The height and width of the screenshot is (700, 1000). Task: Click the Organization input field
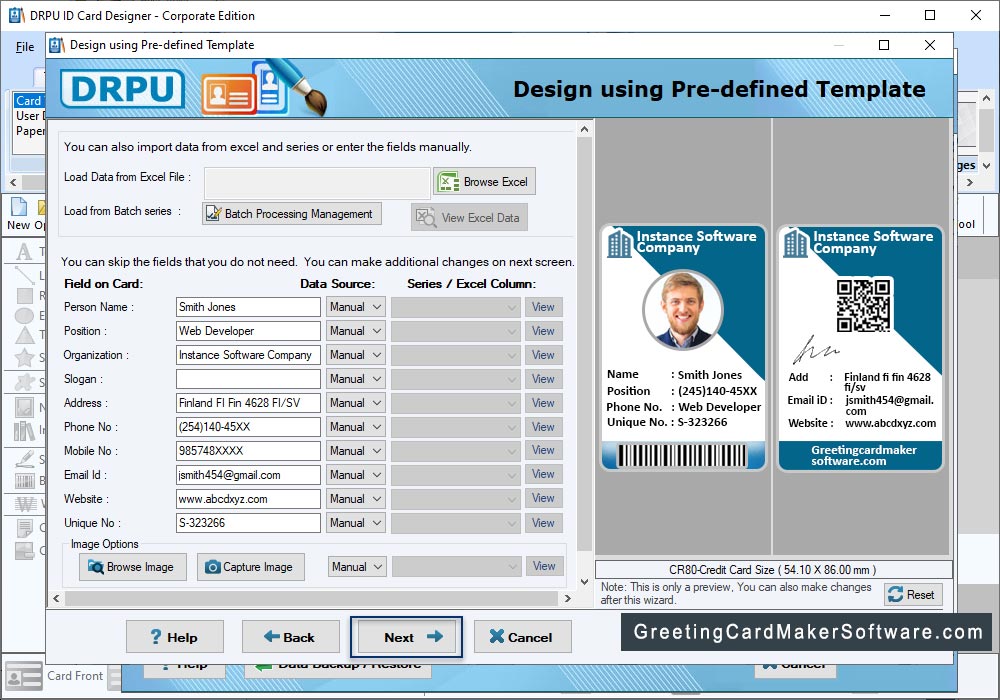[248, 355]
